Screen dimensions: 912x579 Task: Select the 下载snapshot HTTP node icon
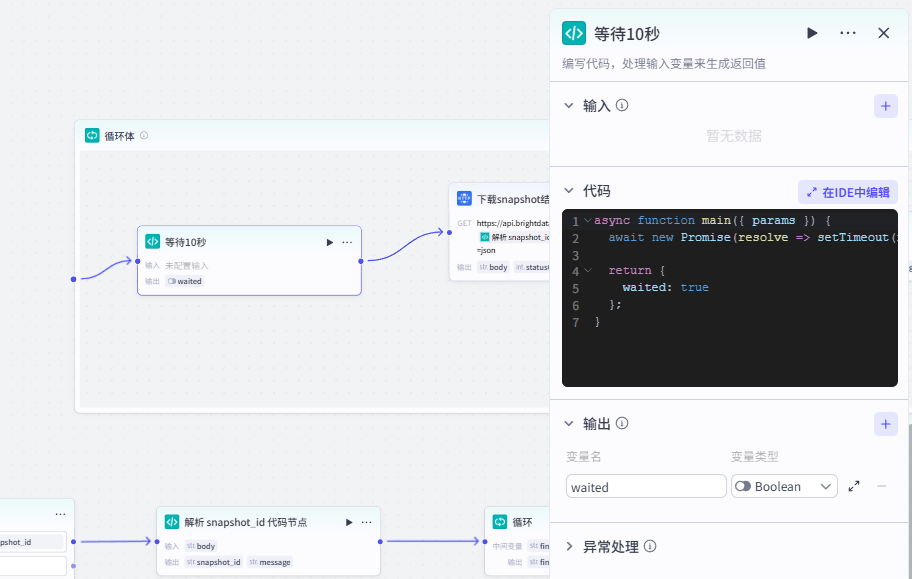coord(464,198)
